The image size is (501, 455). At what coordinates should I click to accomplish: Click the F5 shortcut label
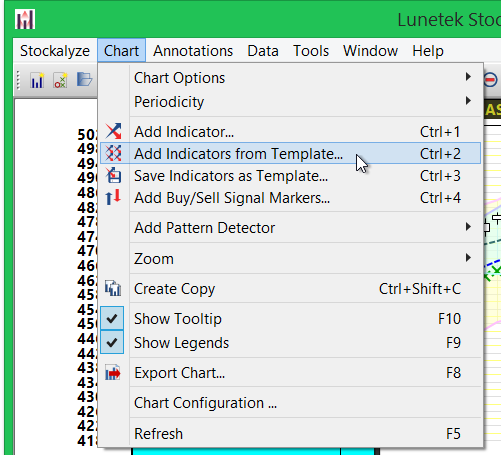[453, 434]
